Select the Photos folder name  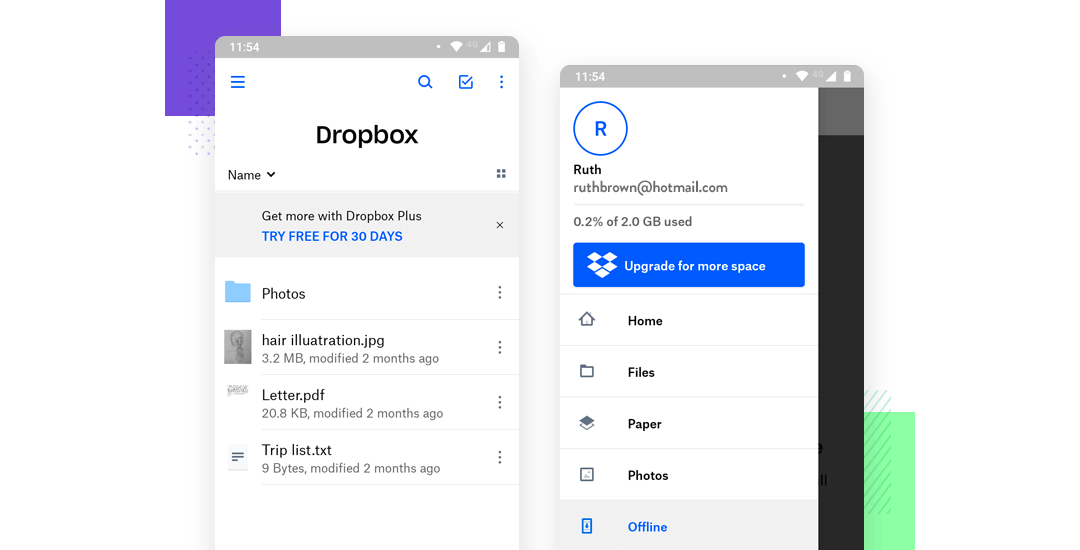284,294
